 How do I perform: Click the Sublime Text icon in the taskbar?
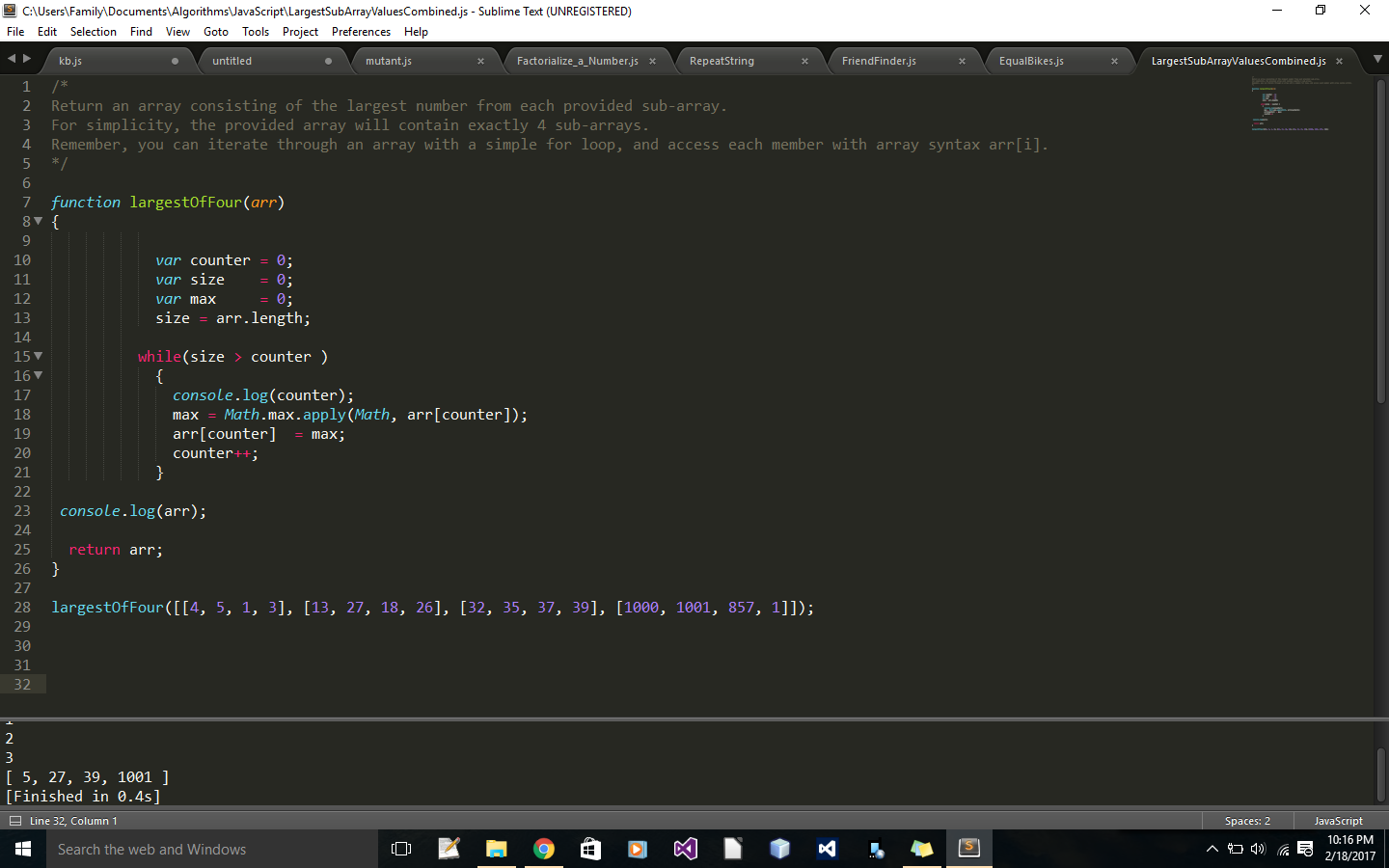(968, 849)
